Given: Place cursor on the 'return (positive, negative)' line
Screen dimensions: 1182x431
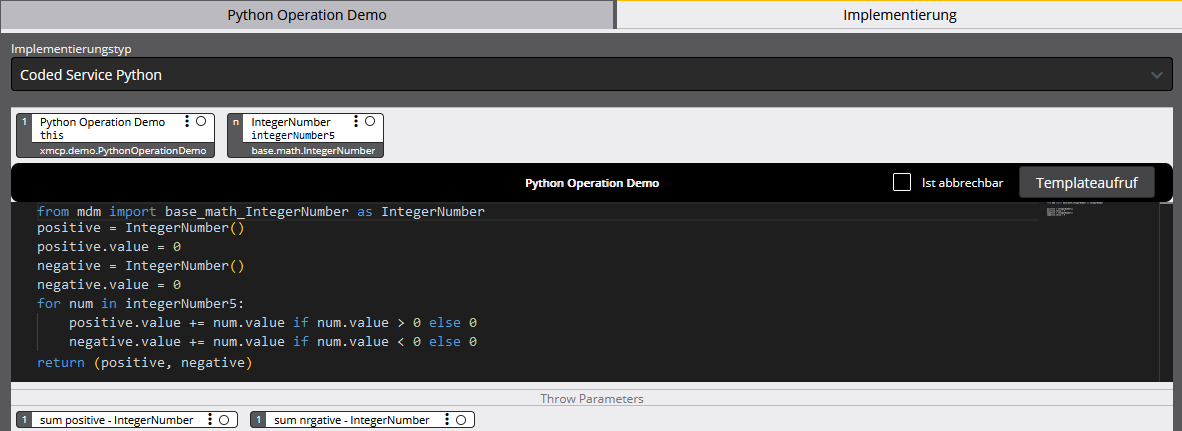Looking at the screenshot, I should (145, 363).
